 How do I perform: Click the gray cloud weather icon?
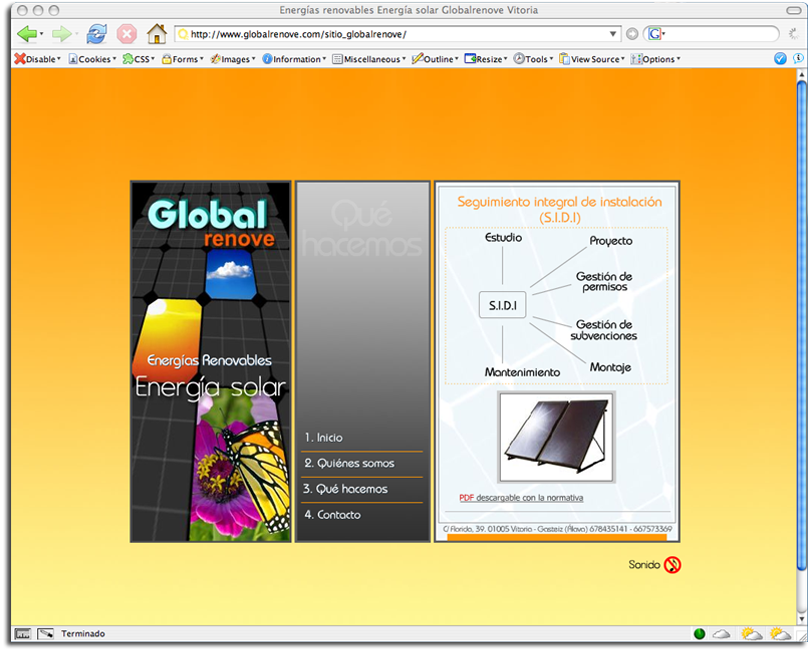(721, 633)
